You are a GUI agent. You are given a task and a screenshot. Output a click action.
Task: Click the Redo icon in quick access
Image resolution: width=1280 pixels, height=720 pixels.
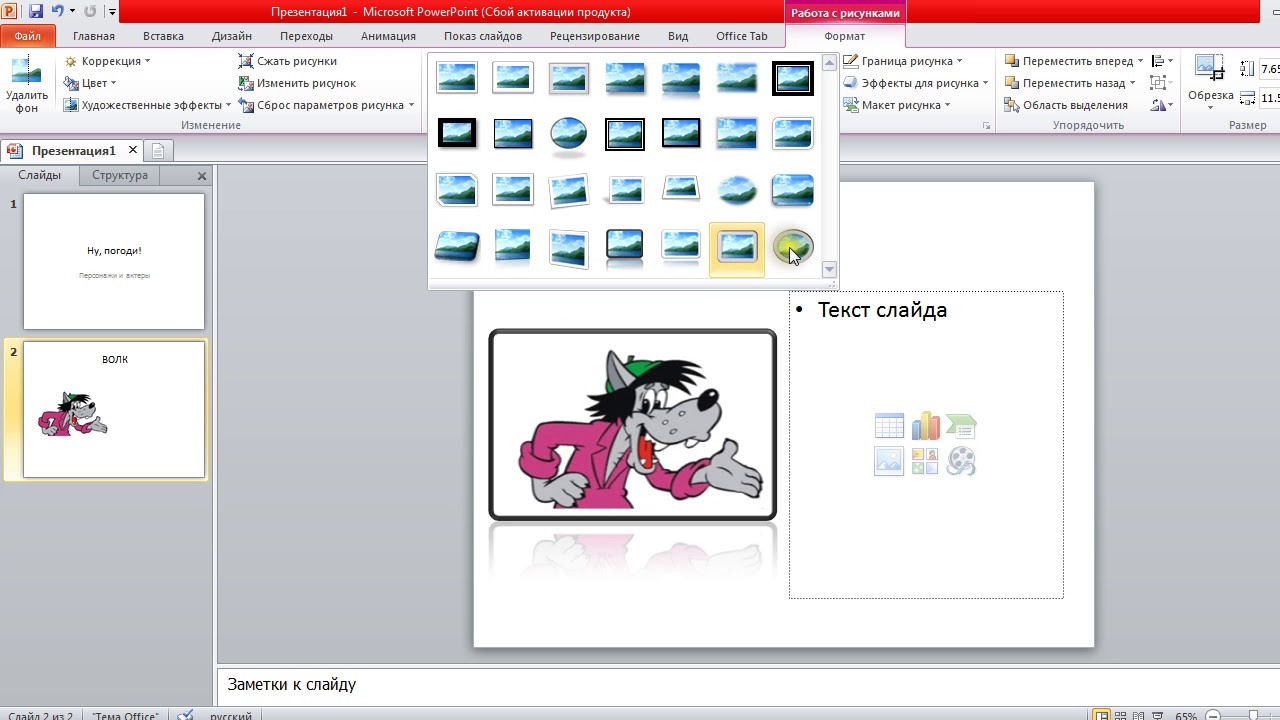coord(91,12)
